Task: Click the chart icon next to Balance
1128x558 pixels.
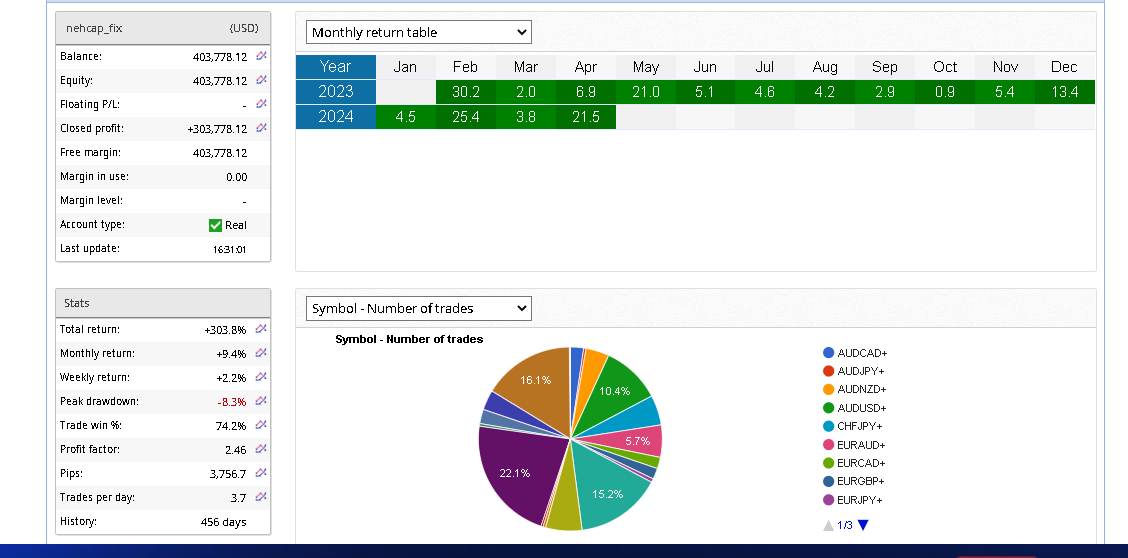Action: click(261, 57)
